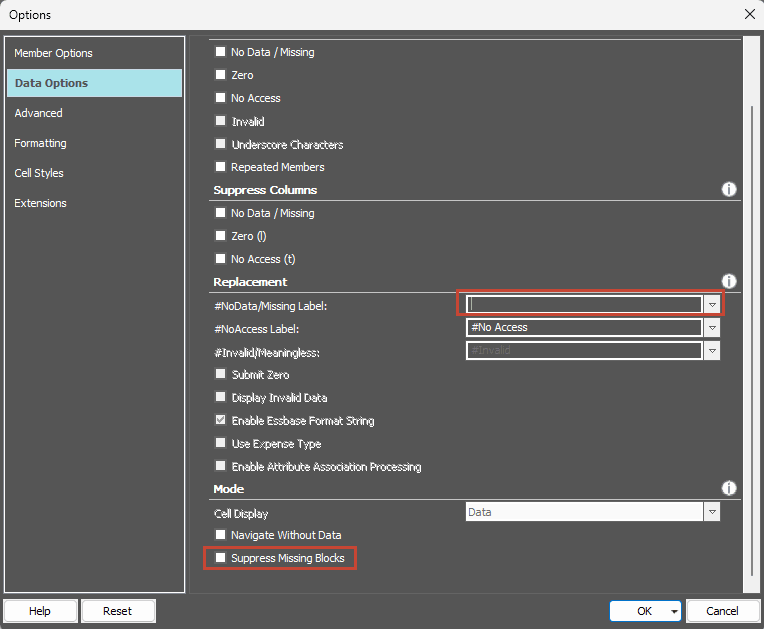This screenshot has height=629, width=764.
Task: Open info for Suppress Columns section
Action: point(728,190)
